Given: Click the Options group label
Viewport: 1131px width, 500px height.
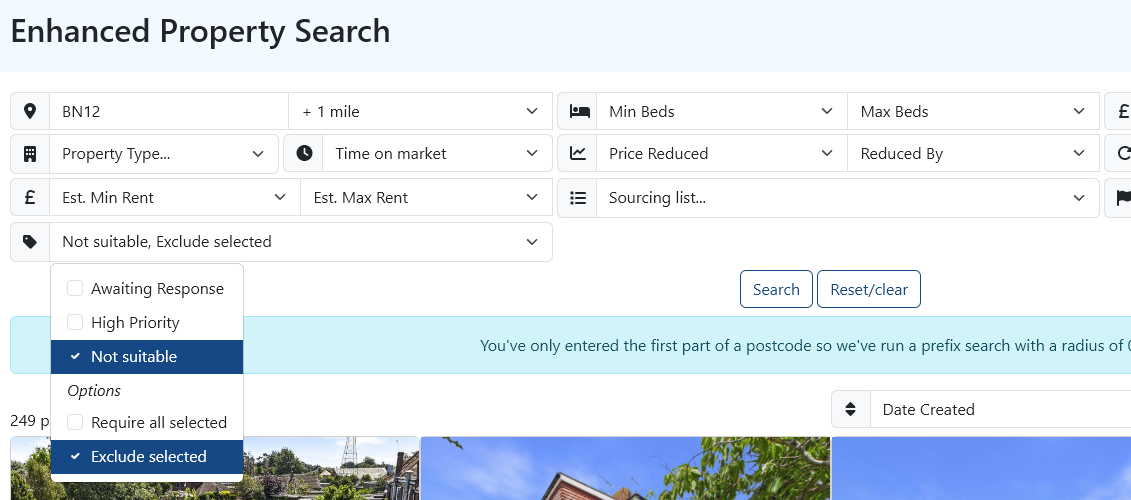Looking at the screenshot, I should pyautogui.click(x=94, y=390).
